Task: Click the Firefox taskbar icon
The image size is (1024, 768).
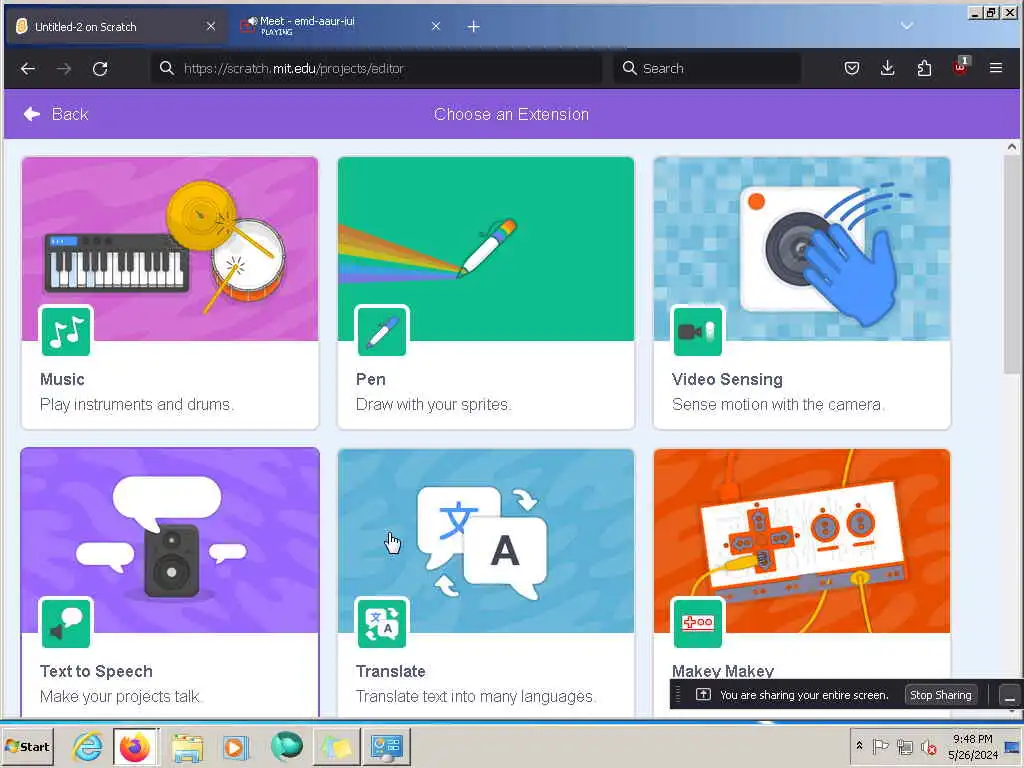Action: tap(135, 746)
